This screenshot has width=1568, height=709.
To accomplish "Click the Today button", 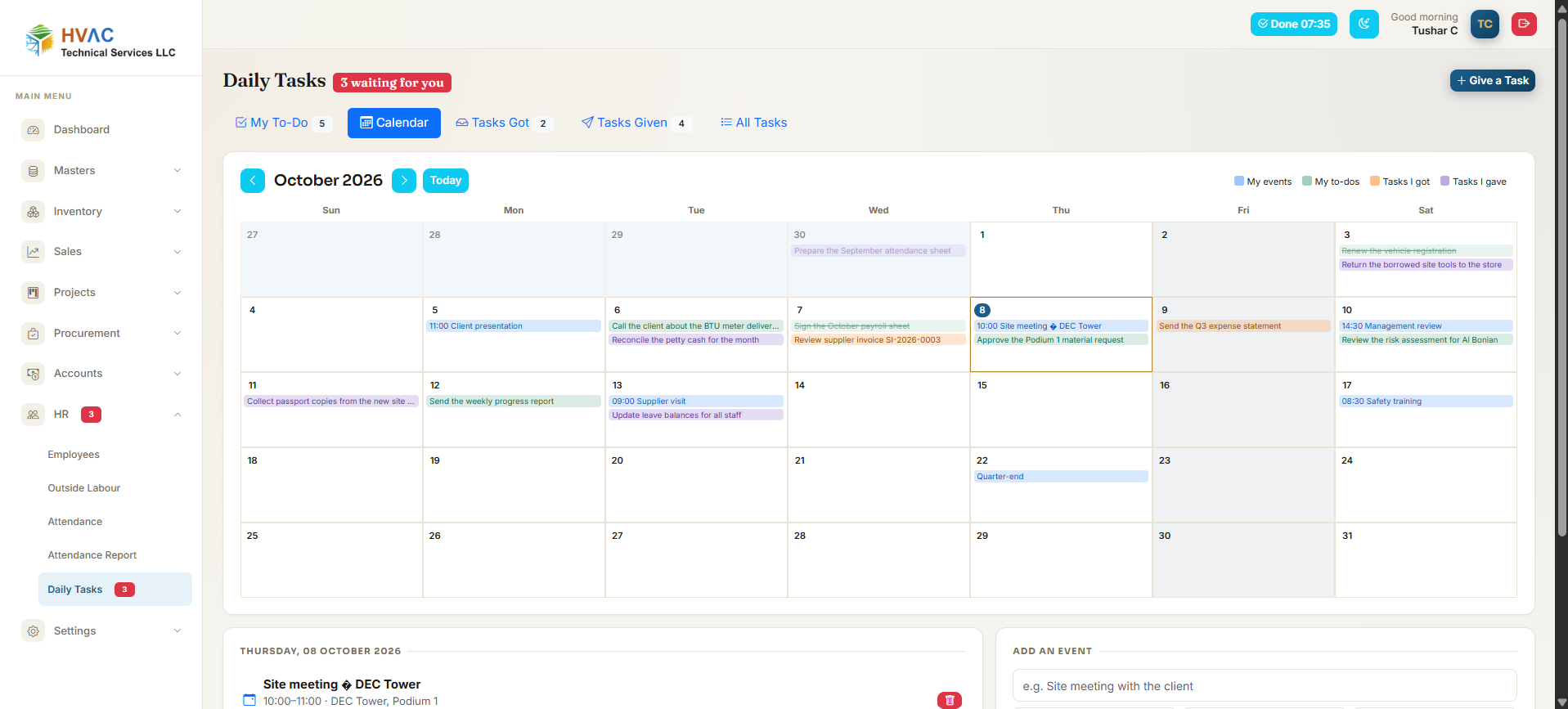I will coord(446,181).
